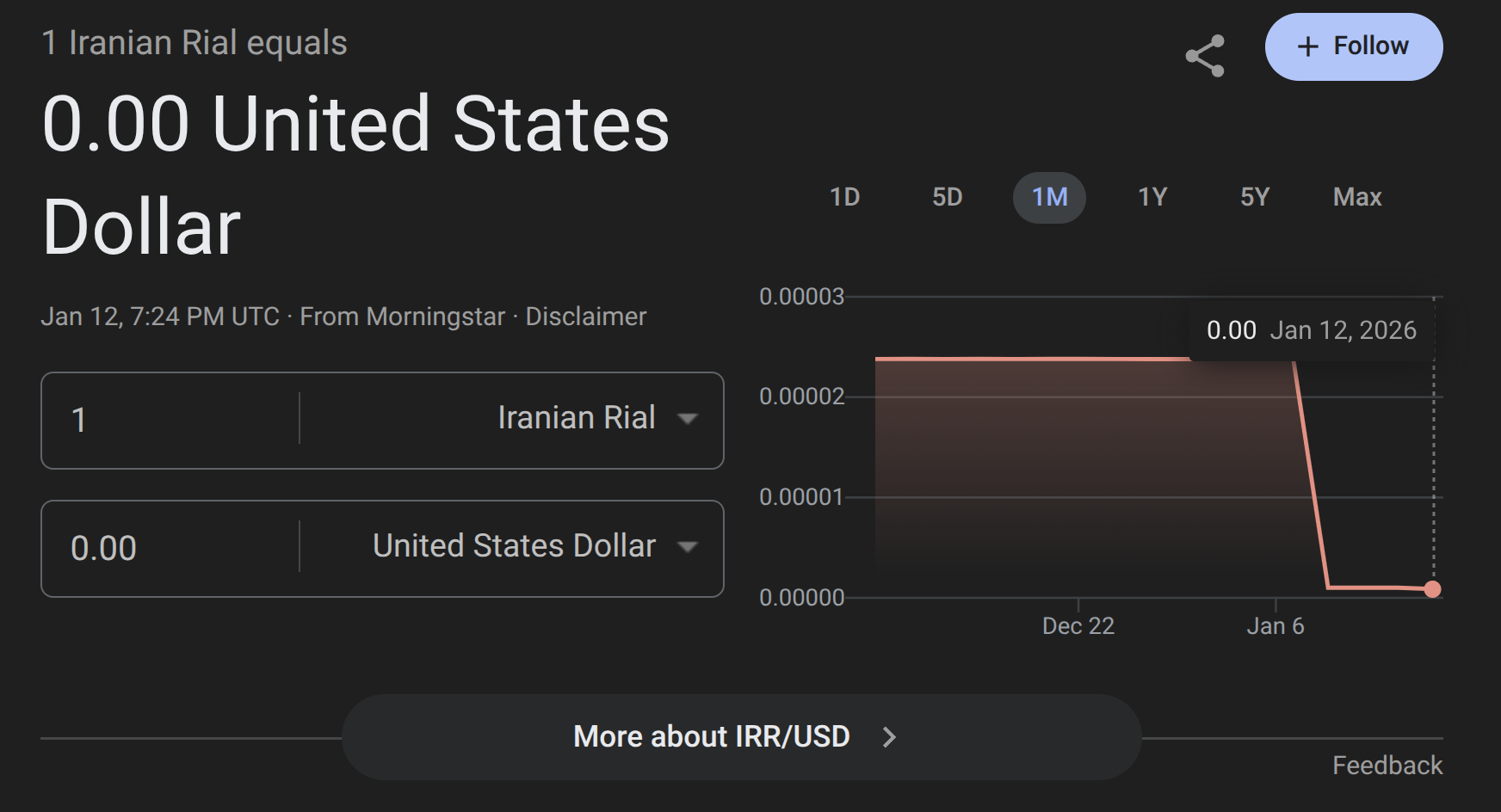
Task: Click the US Dollar amount field
Action: (x=172, y=548)
